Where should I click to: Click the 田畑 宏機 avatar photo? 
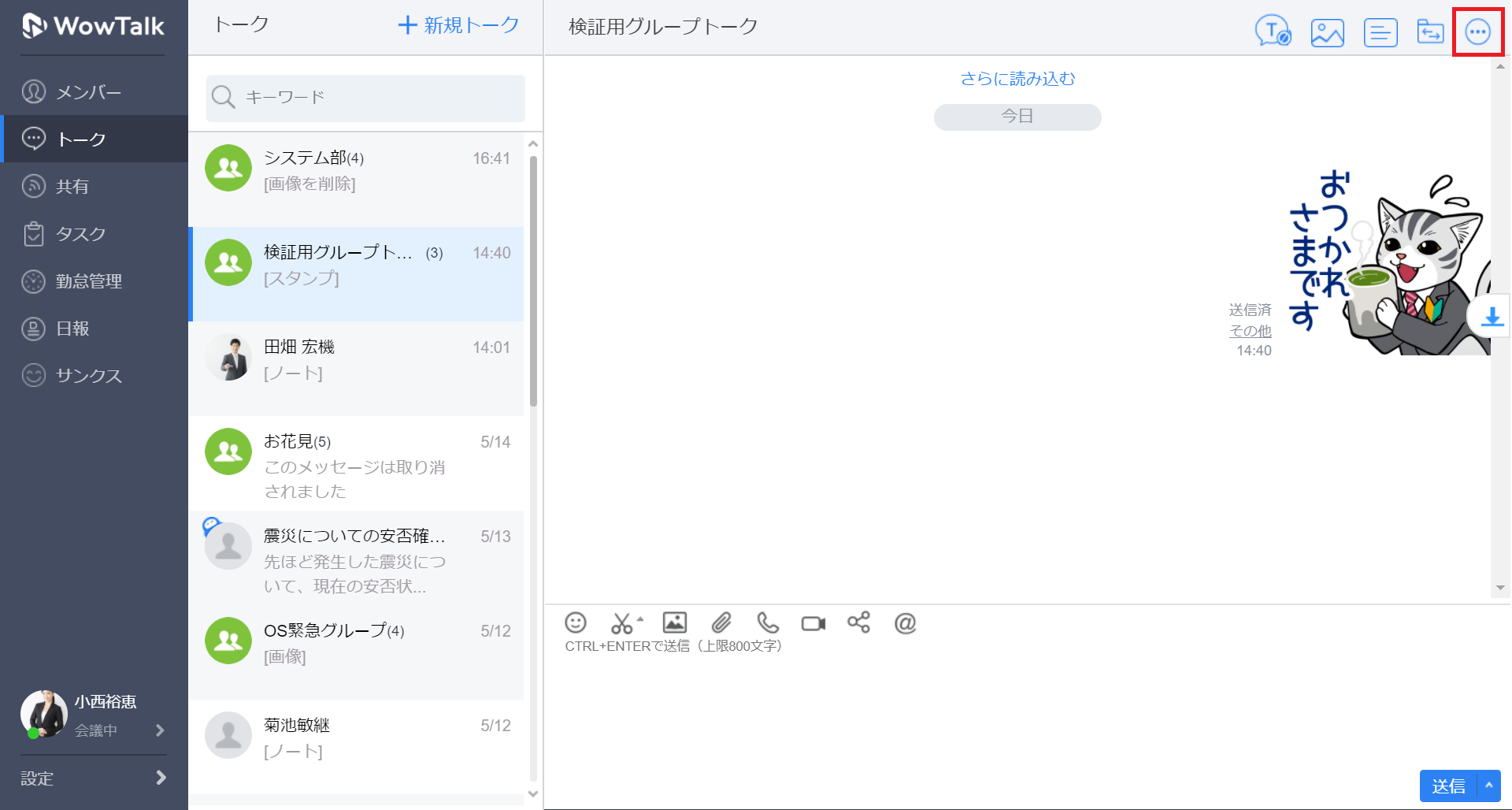click(x=228, y=357)
